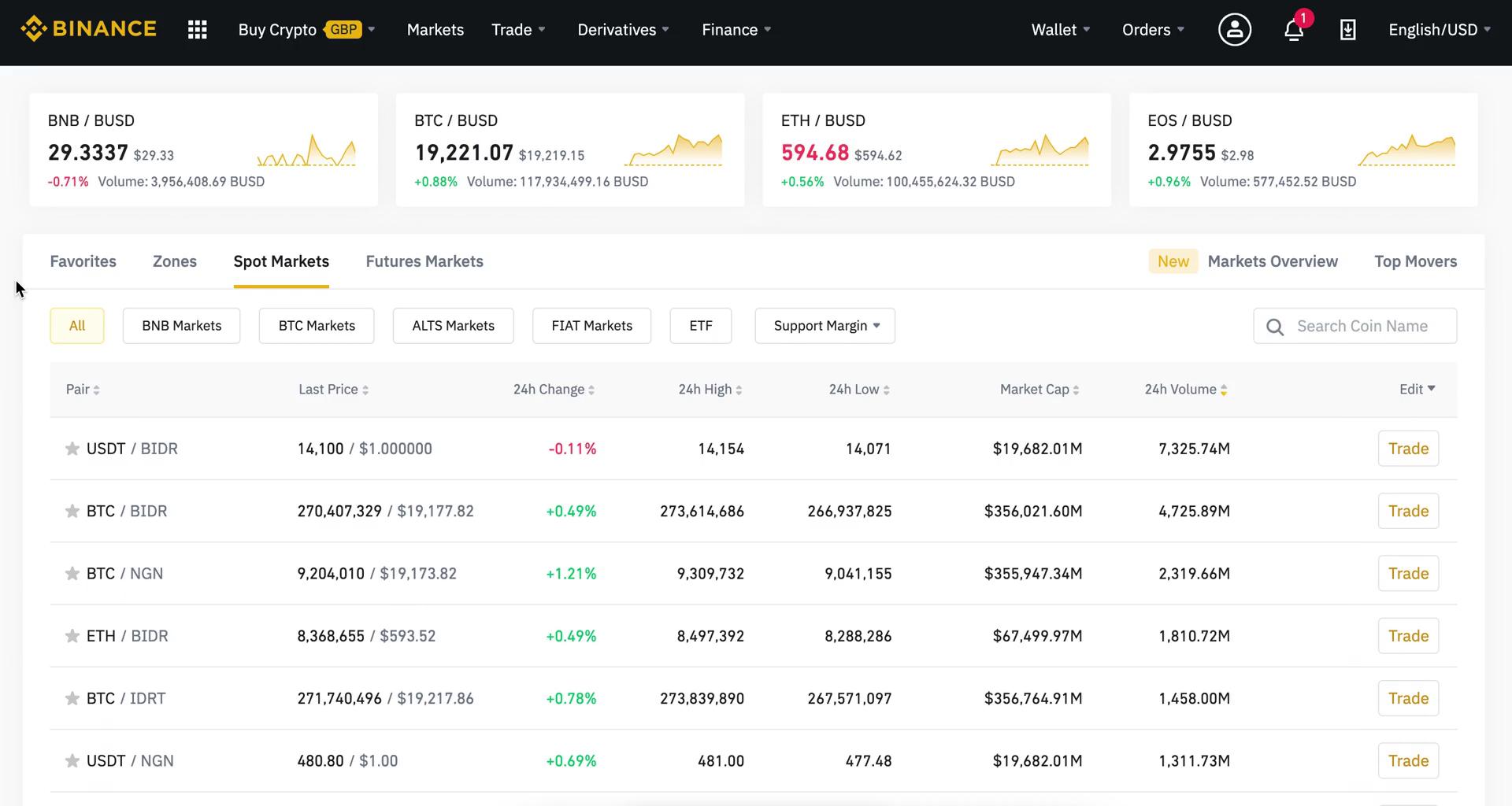Favorite the USDT / BIDR pair star

[x=72, y=449]
